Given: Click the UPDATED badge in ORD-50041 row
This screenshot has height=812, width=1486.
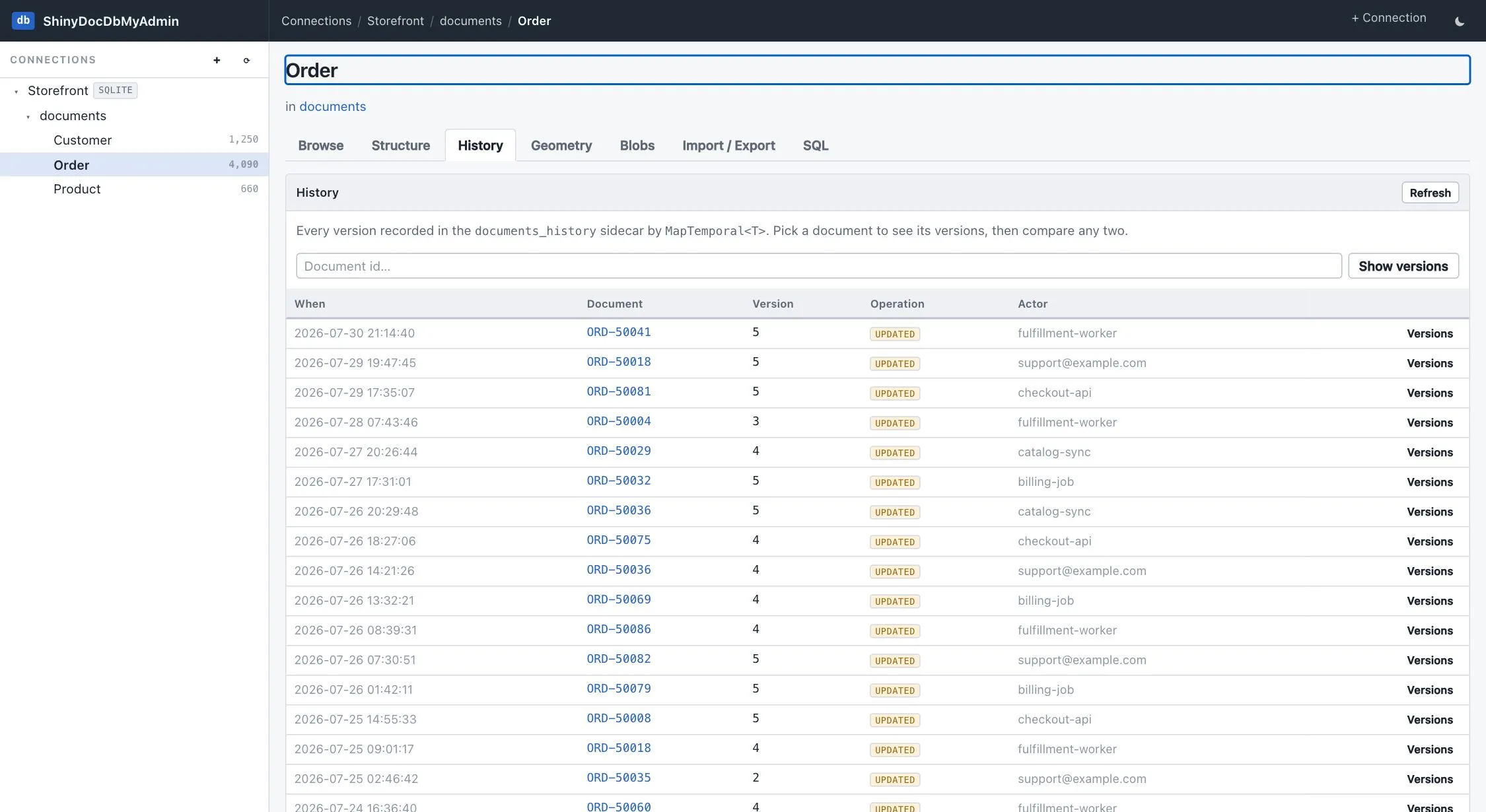Looking at the screenshot, I should (x=895, y=334).
